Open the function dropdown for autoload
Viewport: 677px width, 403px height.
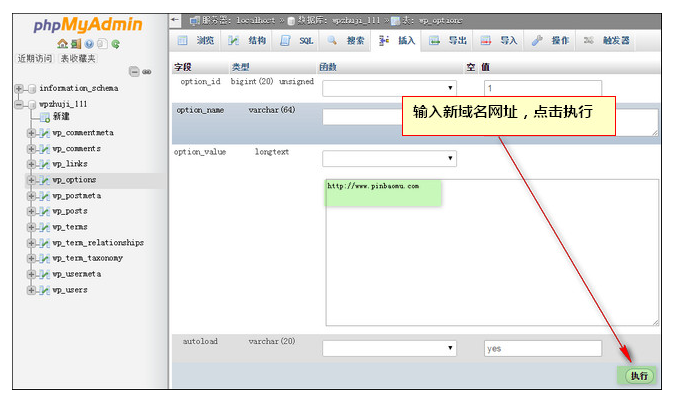[389, 348]
